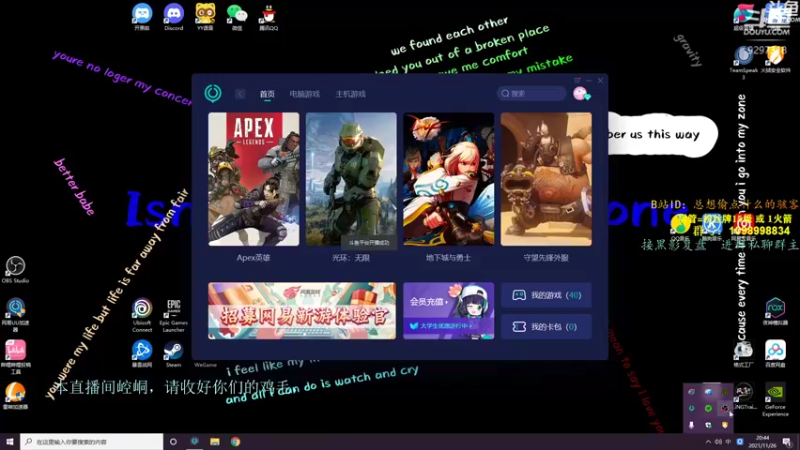Open the user avatar in the game launcher
The width and height of the screenshot is (800, 450).
tap(581, 93)
